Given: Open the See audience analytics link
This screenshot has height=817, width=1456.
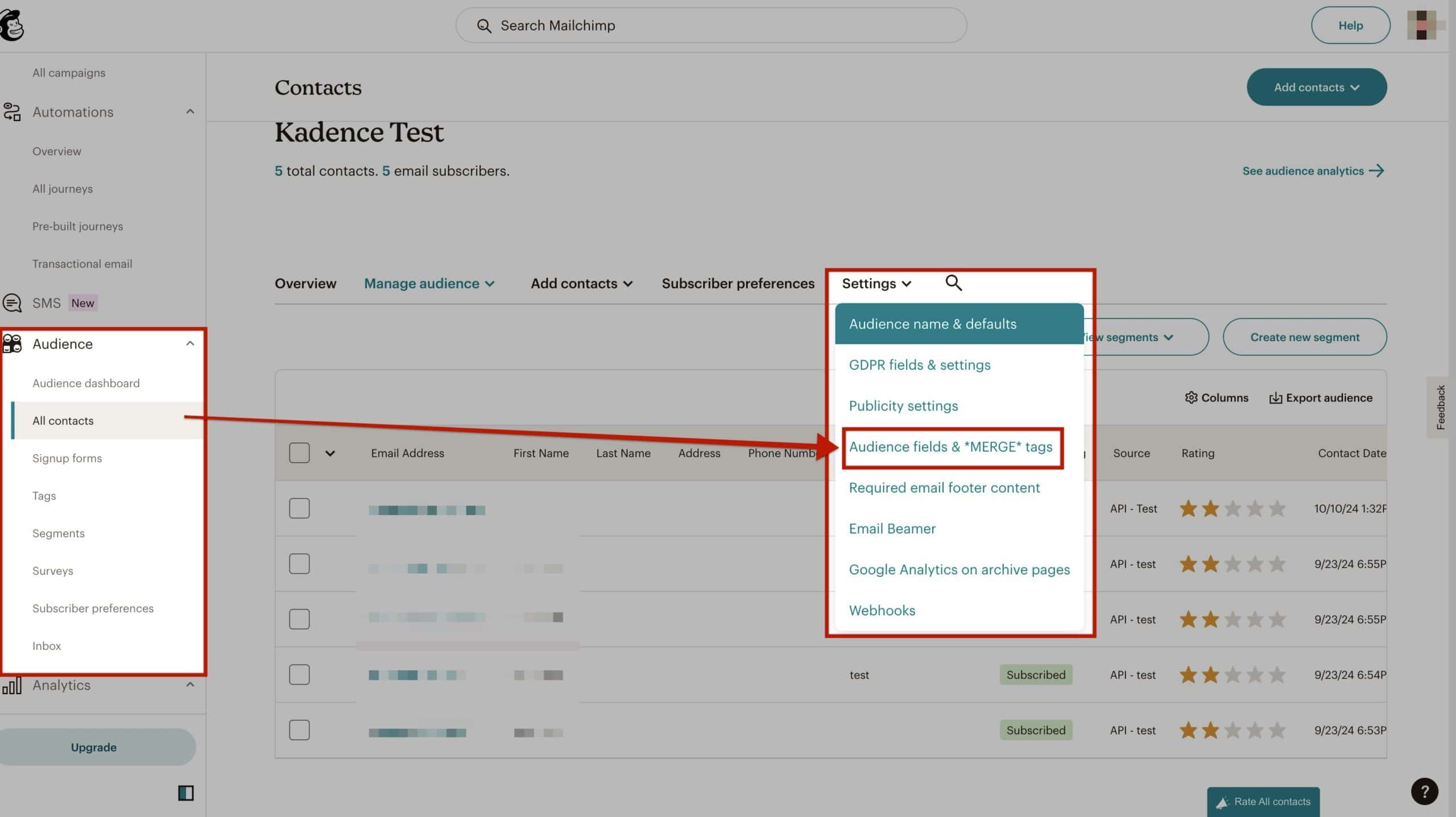Looking at the screenshot, I should pyautogui.click(x=1312, y=171).
